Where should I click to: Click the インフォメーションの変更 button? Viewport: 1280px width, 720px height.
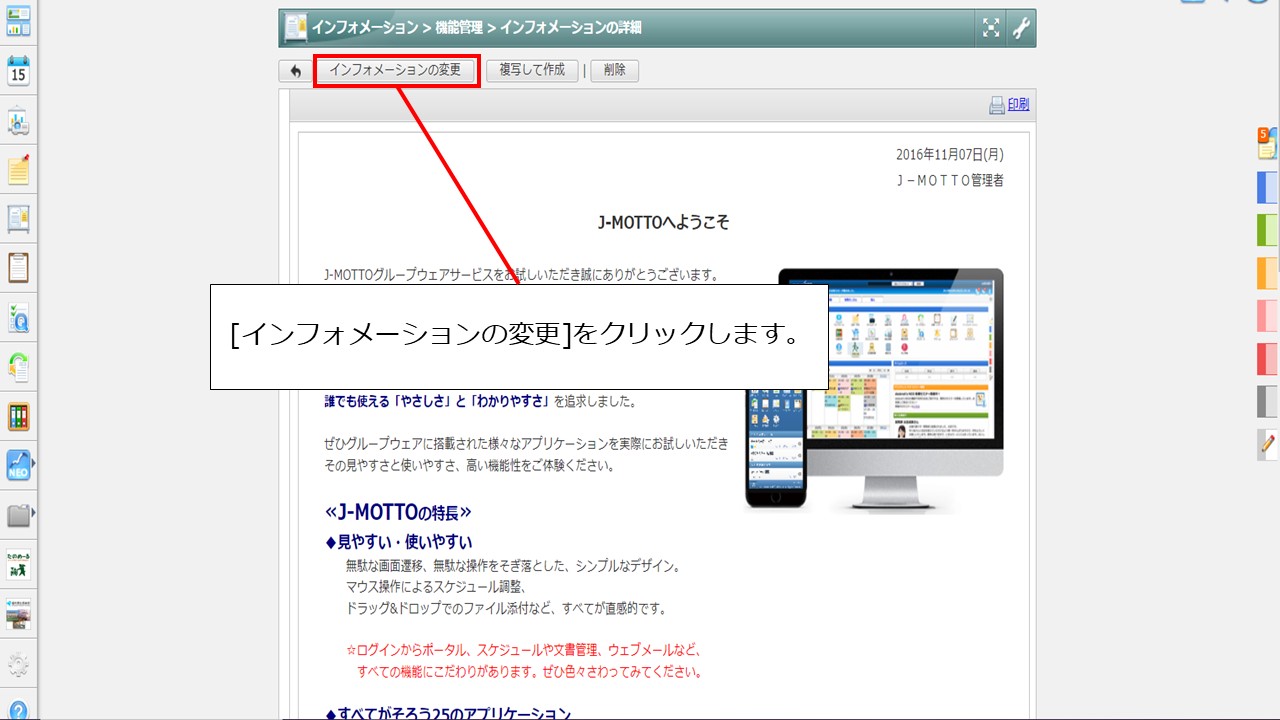(x=395, y=70)
